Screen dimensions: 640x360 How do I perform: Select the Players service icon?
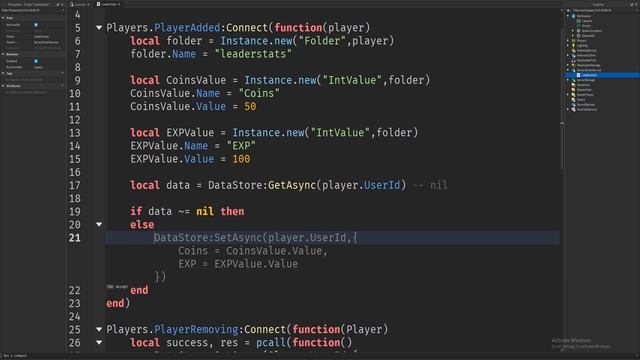coord(573,40)
